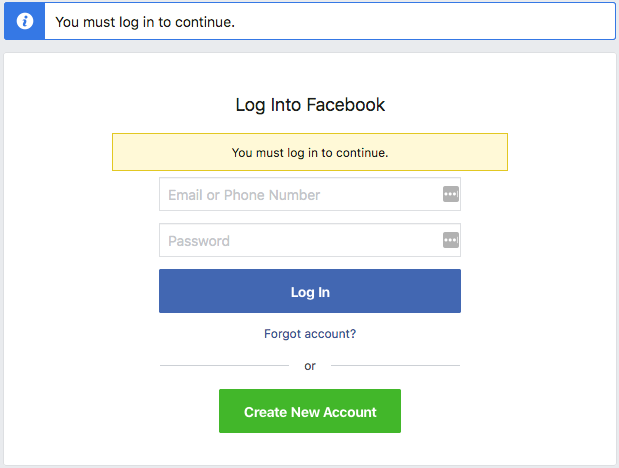Screen dimensions: 619x468
Task: Click the key icon in the Password field
Action: click(x=450, y=240)
